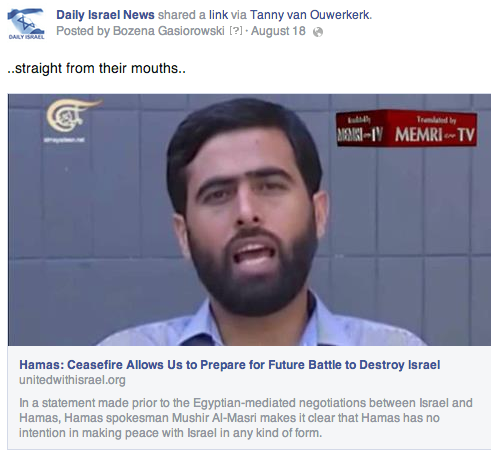The image size is (491, 451).
Task: Click the unitedwithisrael.org domain text
Action: (72, 380)
